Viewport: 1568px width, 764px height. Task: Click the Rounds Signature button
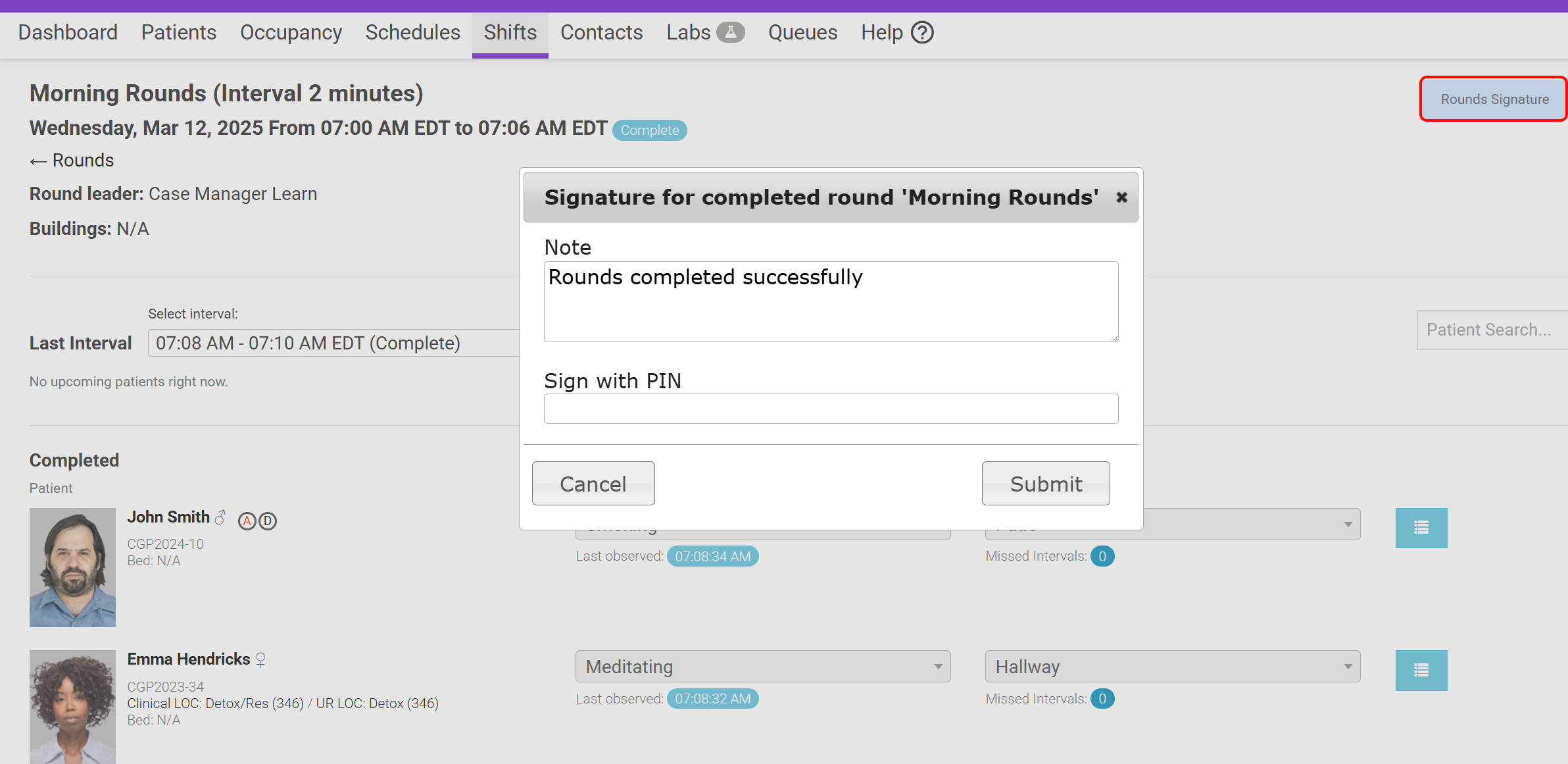(1494, 99)
